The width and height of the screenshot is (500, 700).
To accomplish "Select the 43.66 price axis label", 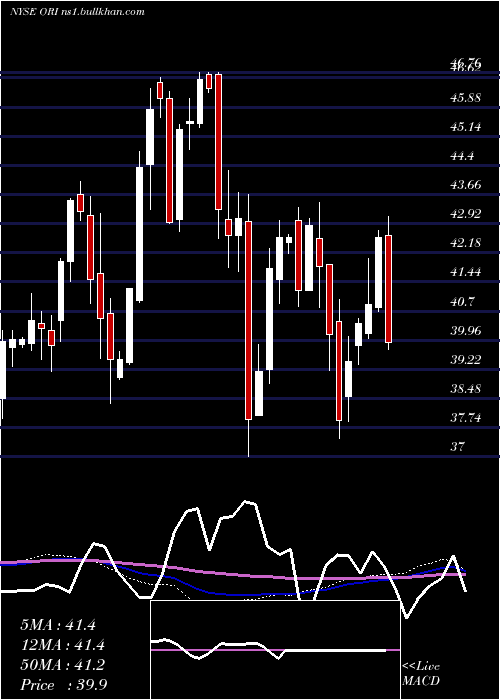I will 466,185.
